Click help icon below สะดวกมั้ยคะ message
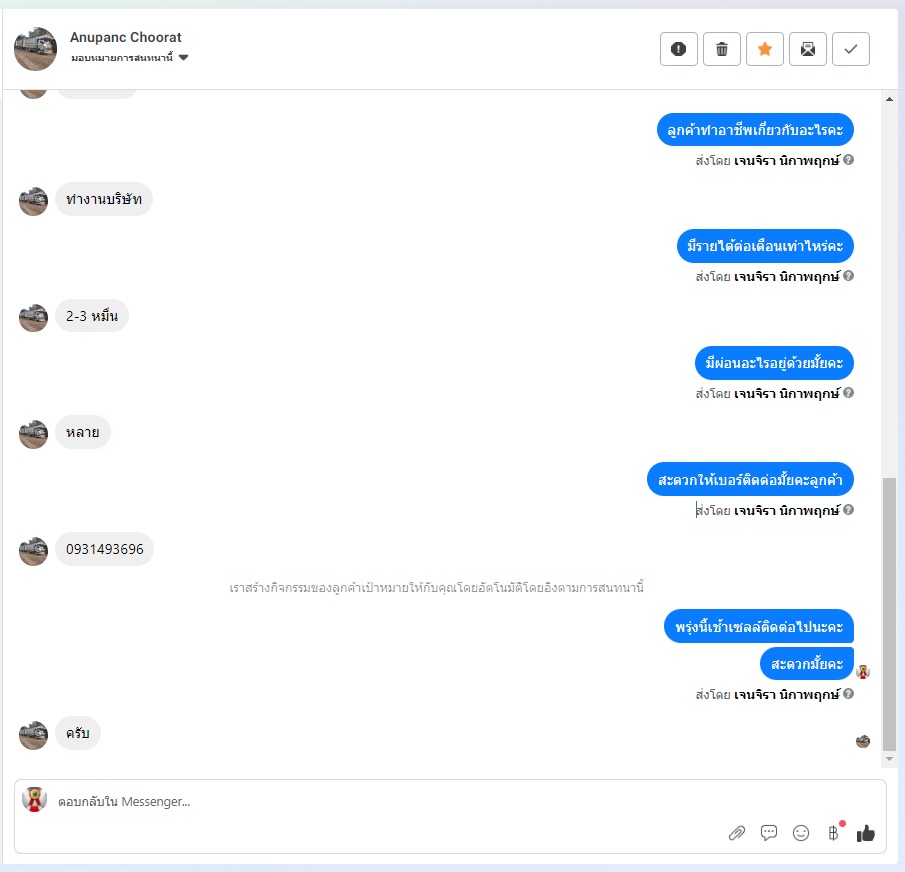The height and width of the screenshot is (872, 905). 848,694
